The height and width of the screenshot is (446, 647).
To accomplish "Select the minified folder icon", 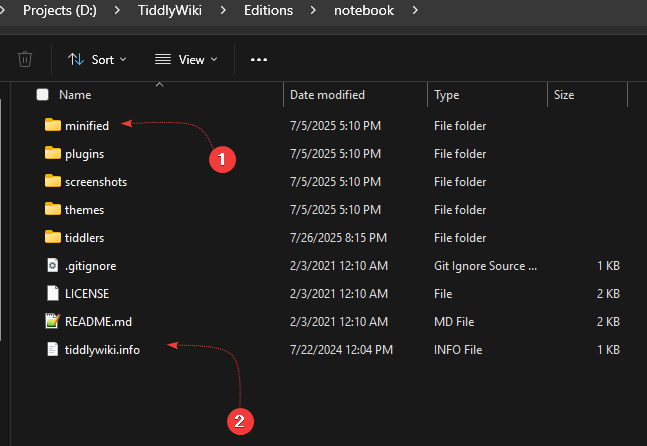I will pos(53,125).
